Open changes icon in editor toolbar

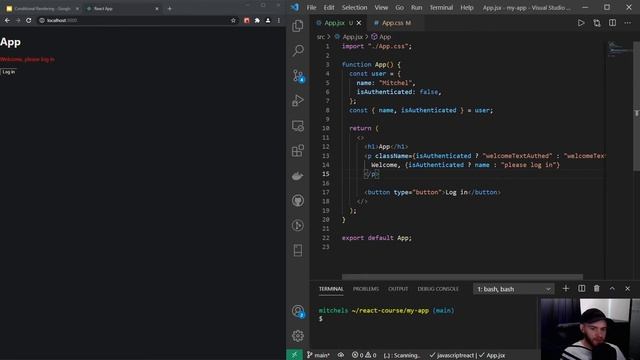click(x=597, y=23)
